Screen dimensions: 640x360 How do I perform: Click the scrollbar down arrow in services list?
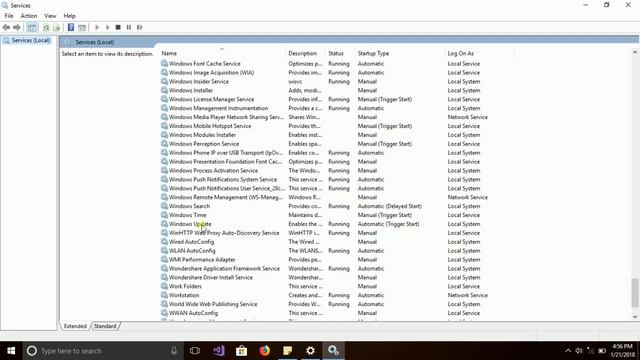[x=635, y=317]
